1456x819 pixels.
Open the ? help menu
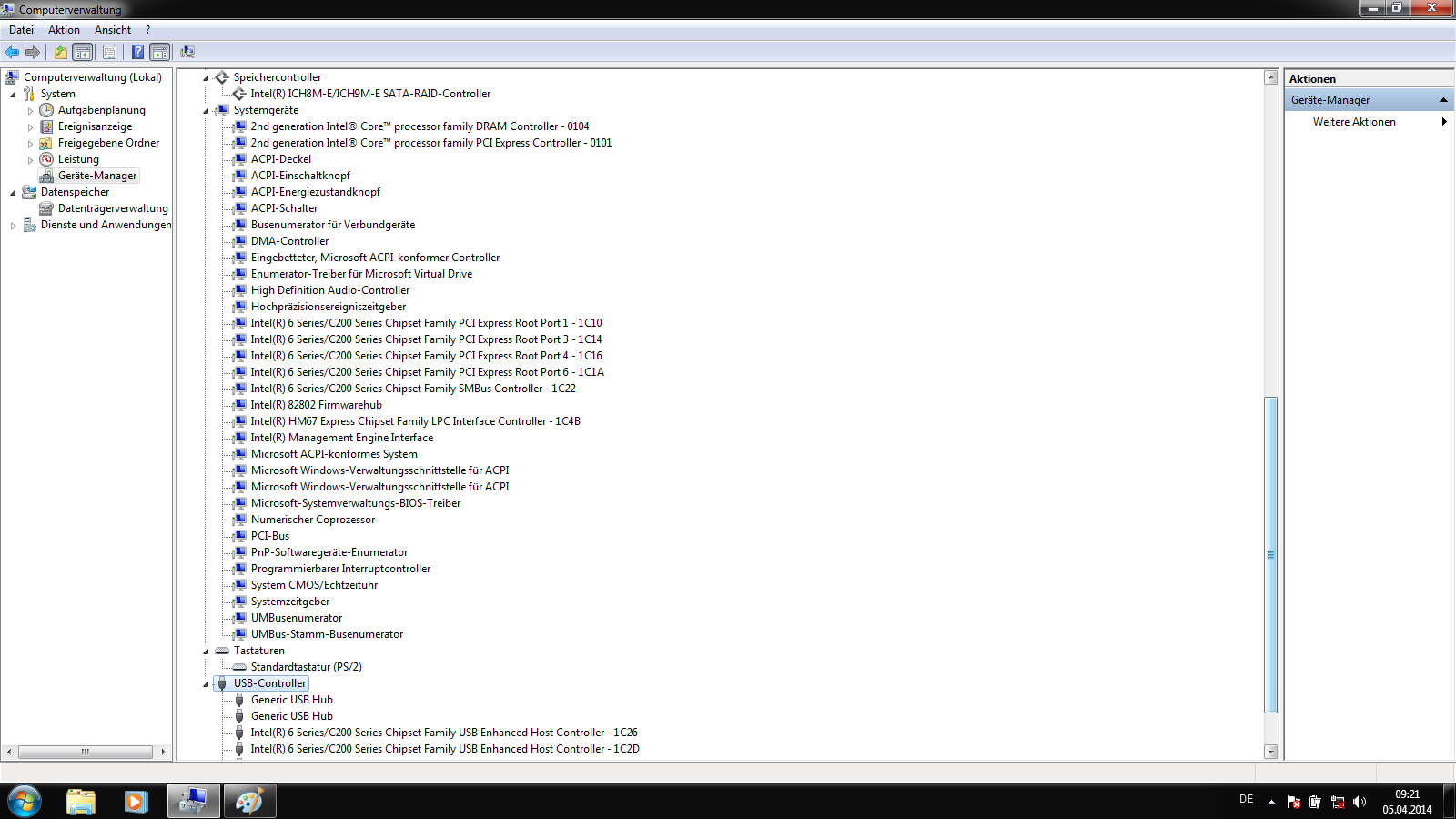click(147, 30)
